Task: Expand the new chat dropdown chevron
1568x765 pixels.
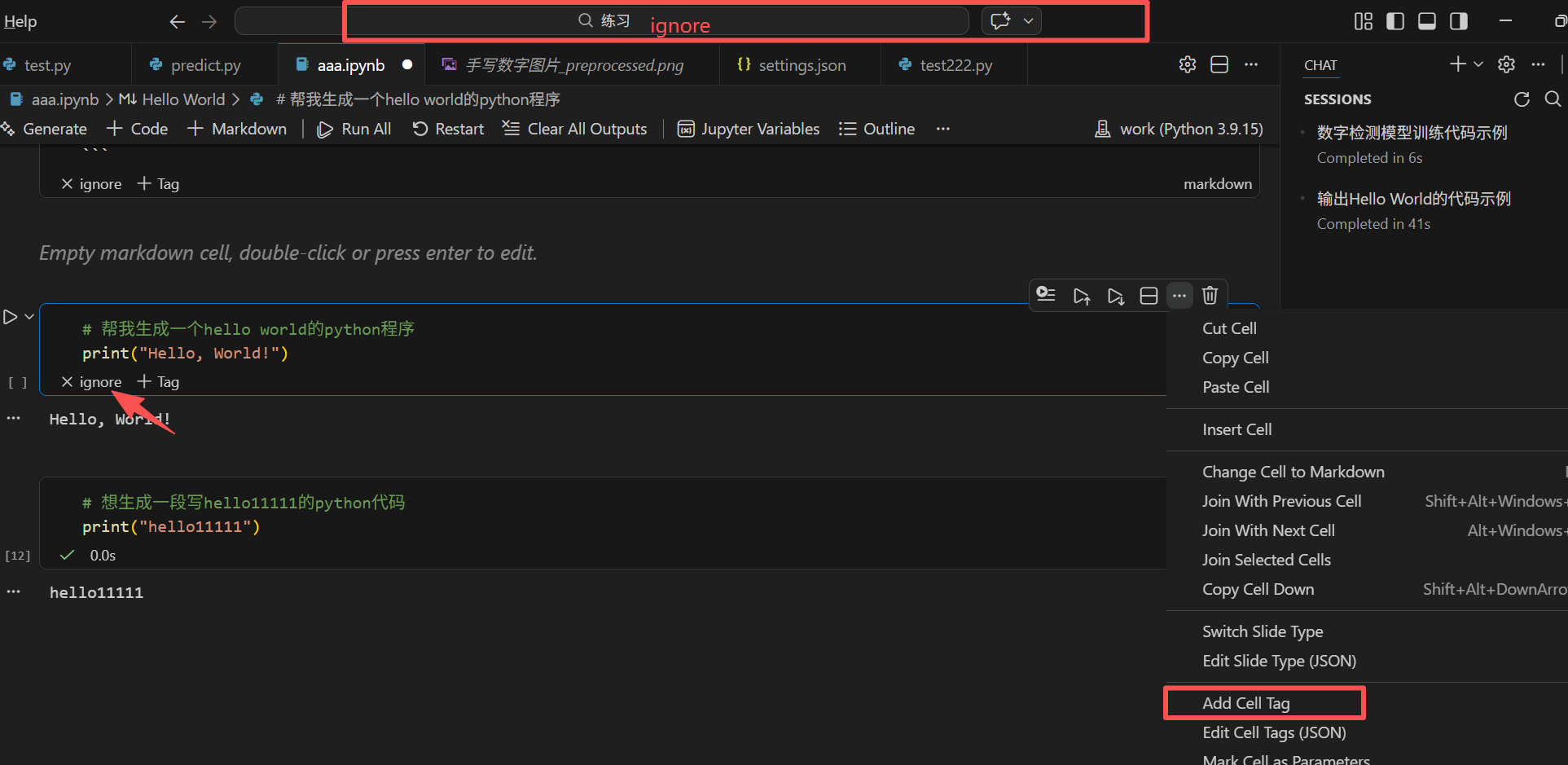Action: (1478, 64)
